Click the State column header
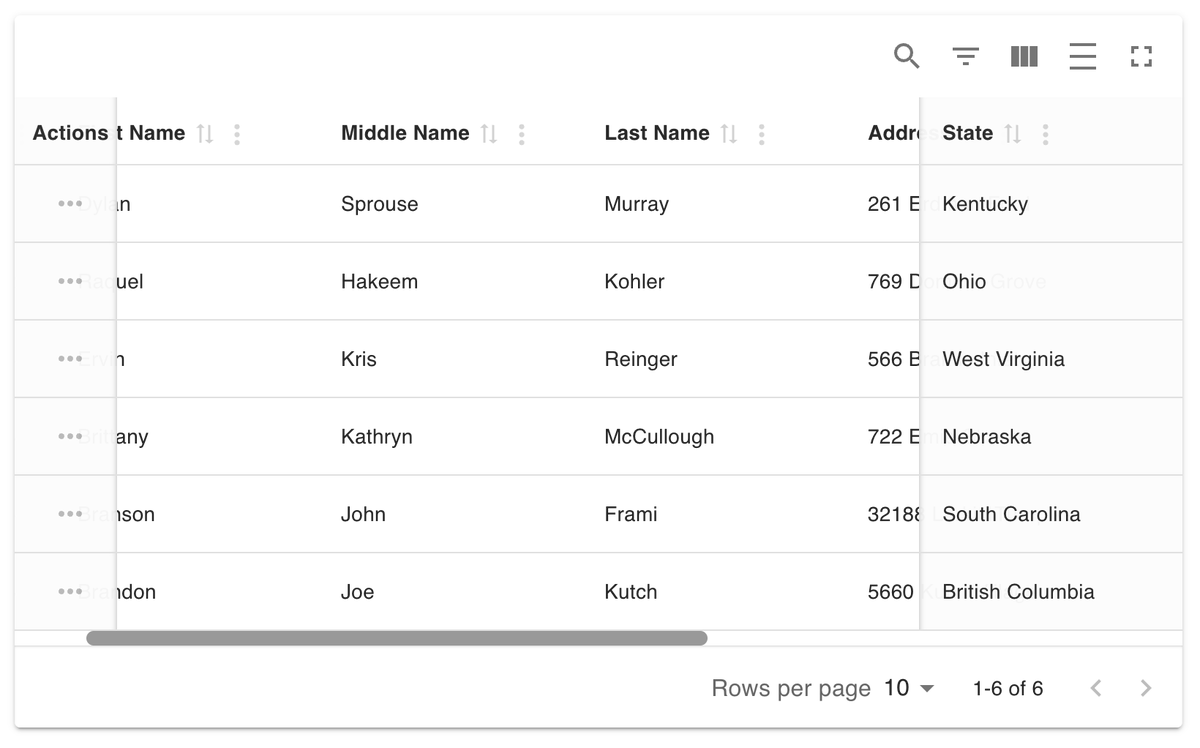The image size is (1200, 748). 968,133
